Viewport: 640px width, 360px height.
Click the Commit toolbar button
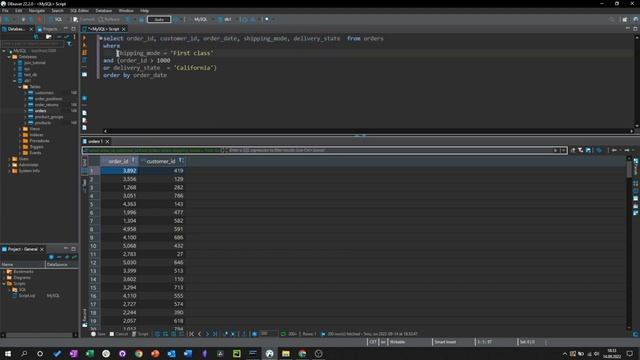pos(84,19)
